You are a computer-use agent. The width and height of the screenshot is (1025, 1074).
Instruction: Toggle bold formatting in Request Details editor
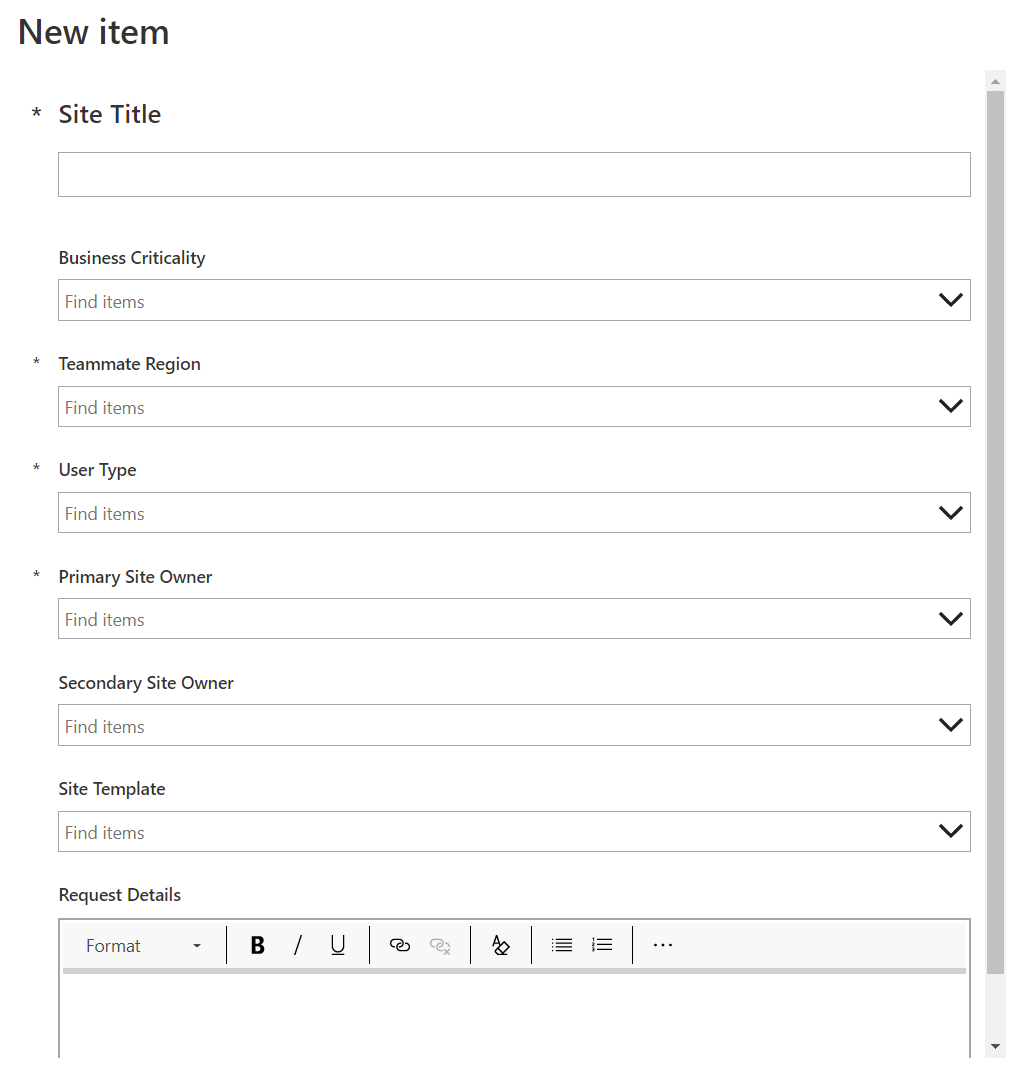click(257, 944)
